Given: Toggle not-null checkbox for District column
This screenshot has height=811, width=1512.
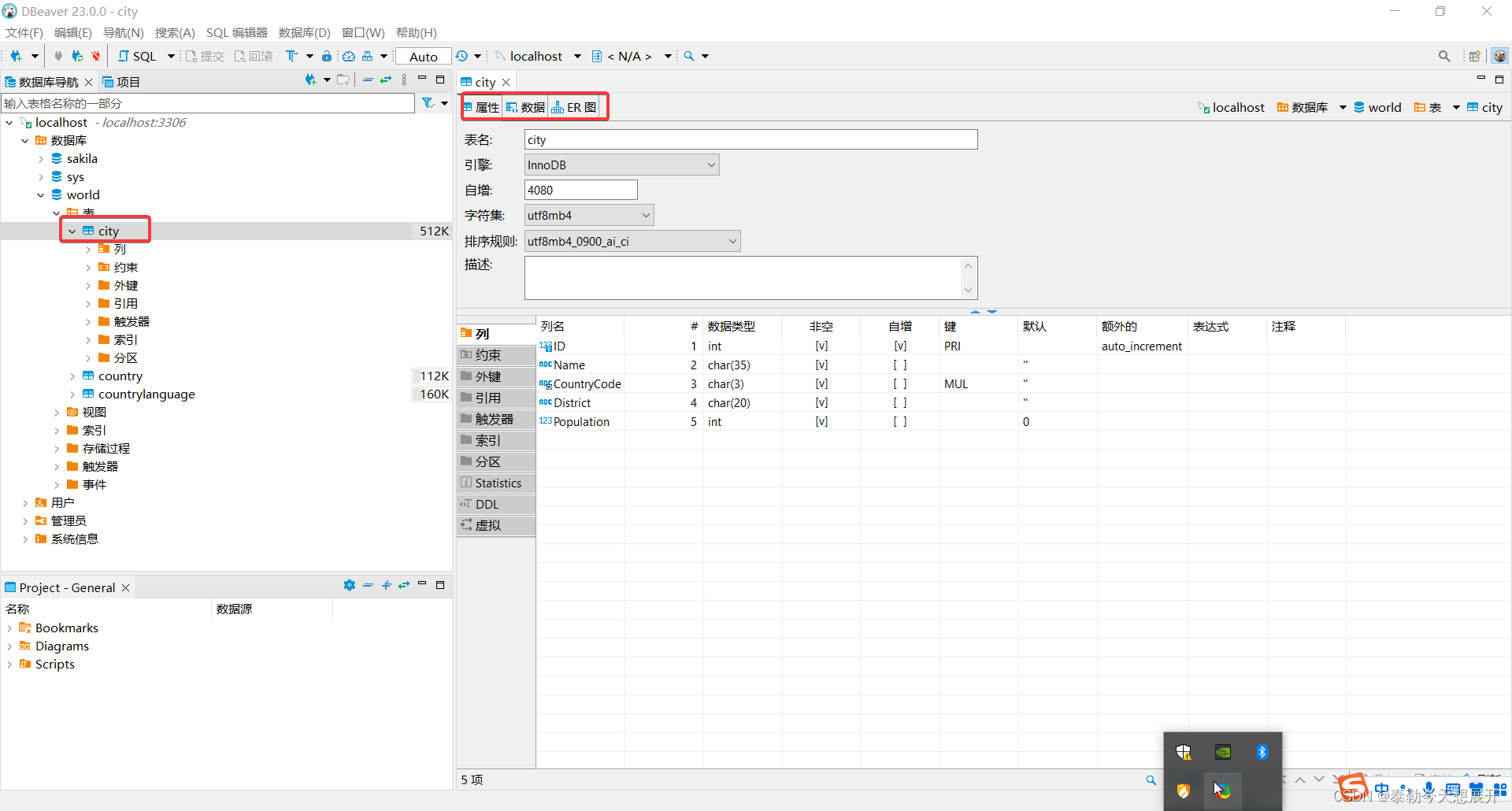Looking at the screenshot, I should [x=821, y=403].
